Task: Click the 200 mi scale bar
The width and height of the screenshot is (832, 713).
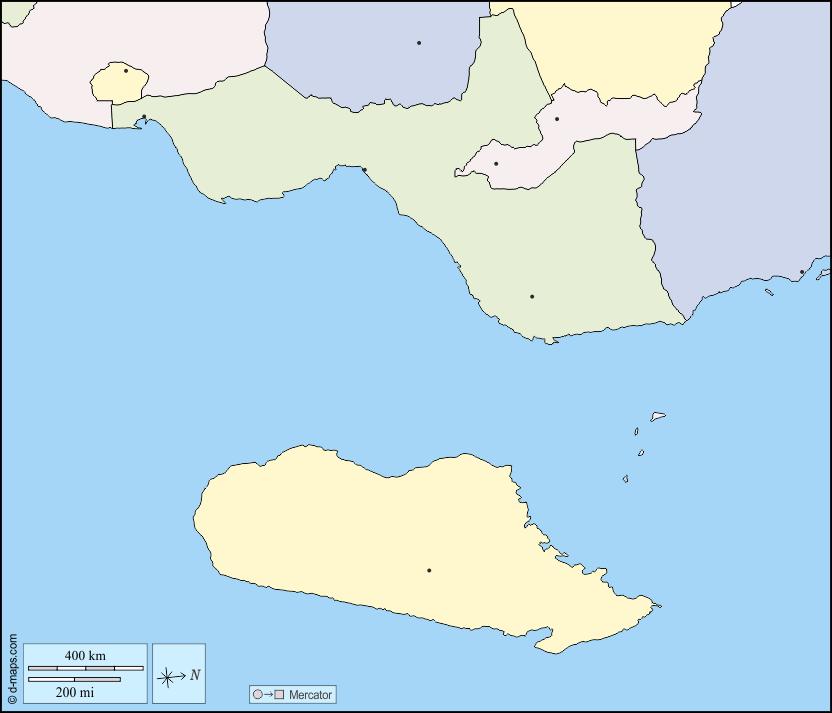Action: [74, 680]
